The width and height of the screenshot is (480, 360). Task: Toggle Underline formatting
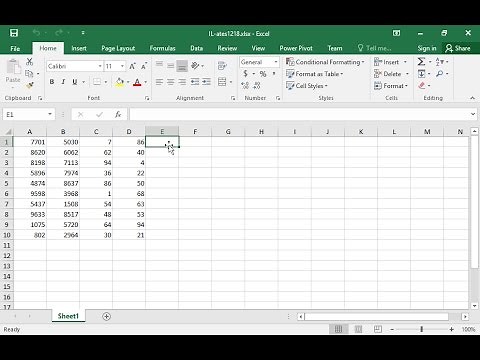[75, 82]
